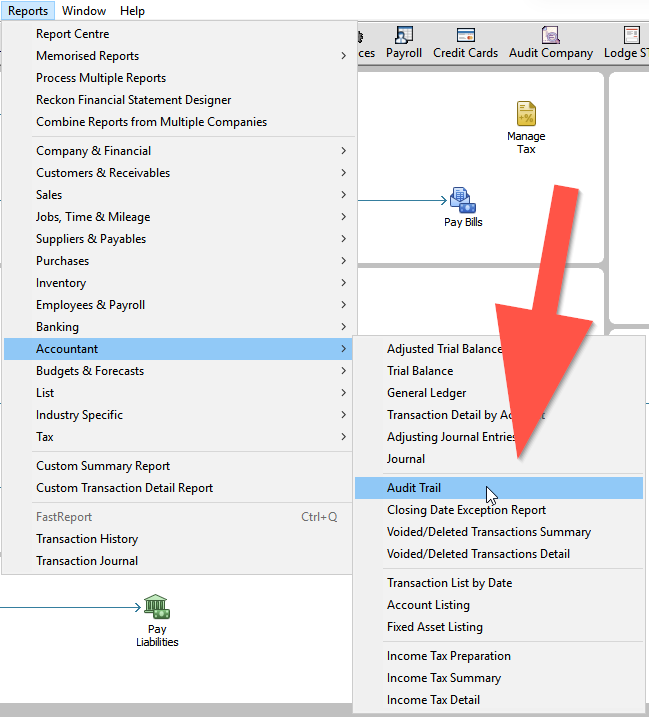Open Trial Balance report
This screenshot has height=717, width=649.
tap(499, 371)
